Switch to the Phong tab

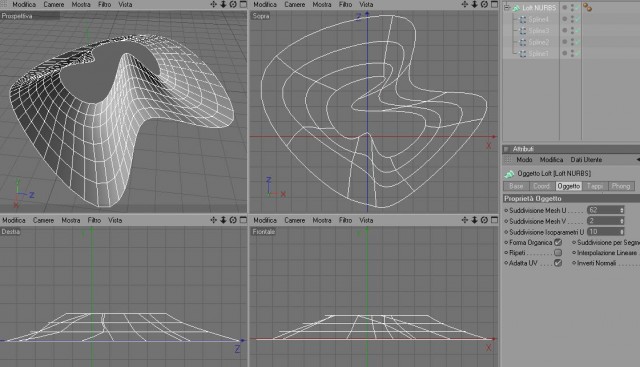(x=621, y=186)
